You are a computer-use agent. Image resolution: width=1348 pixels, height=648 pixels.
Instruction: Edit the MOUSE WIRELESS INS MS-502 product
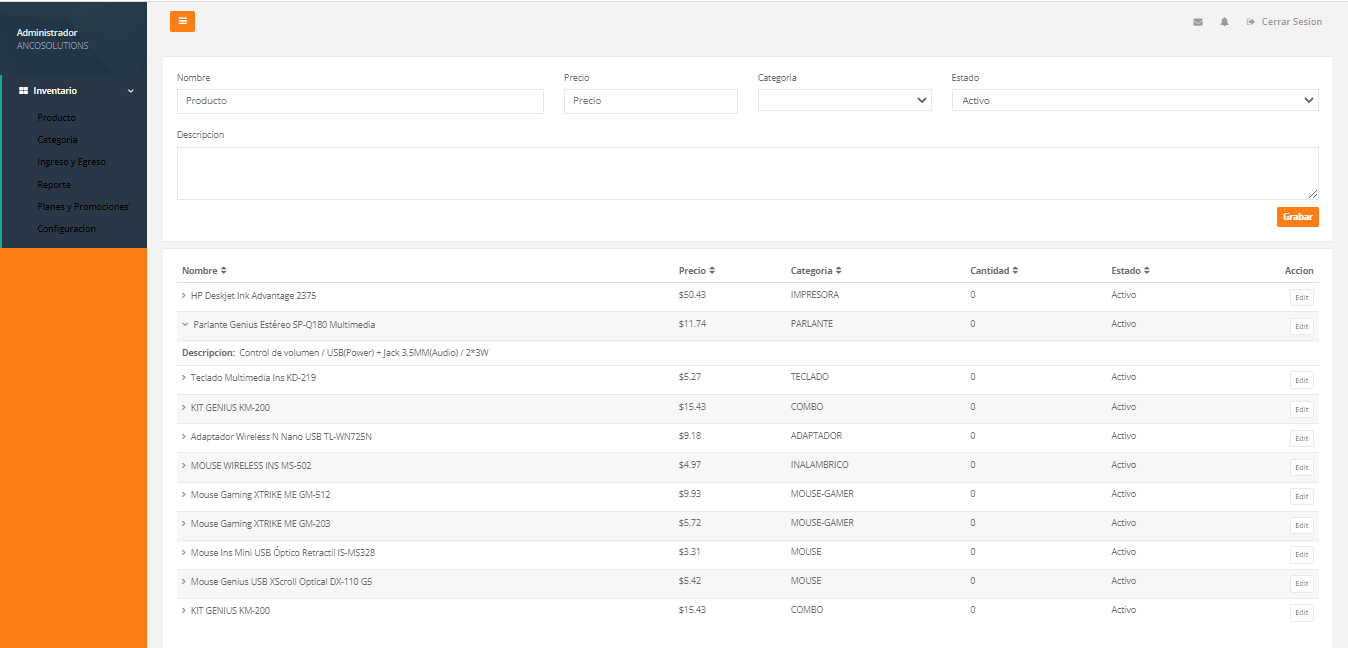(1301, 467)
